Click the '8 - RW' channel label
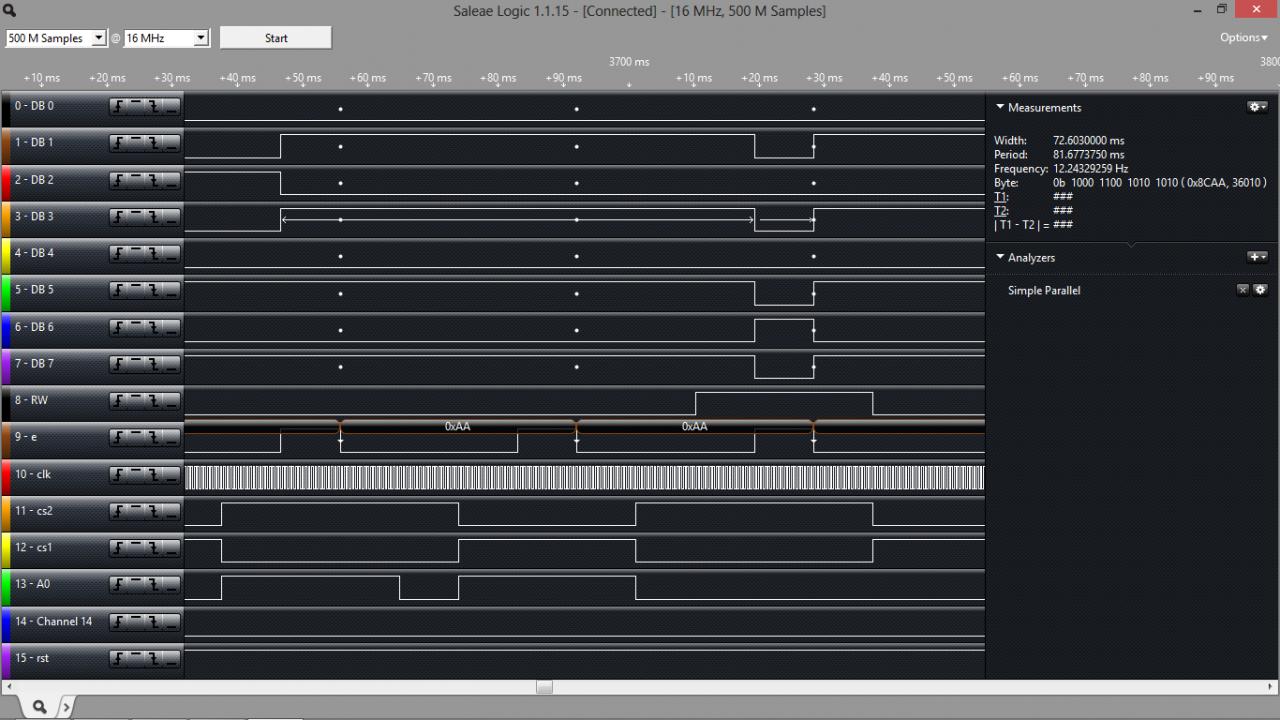This screenshot has width=1280, height=720. [x=31, y=401]
